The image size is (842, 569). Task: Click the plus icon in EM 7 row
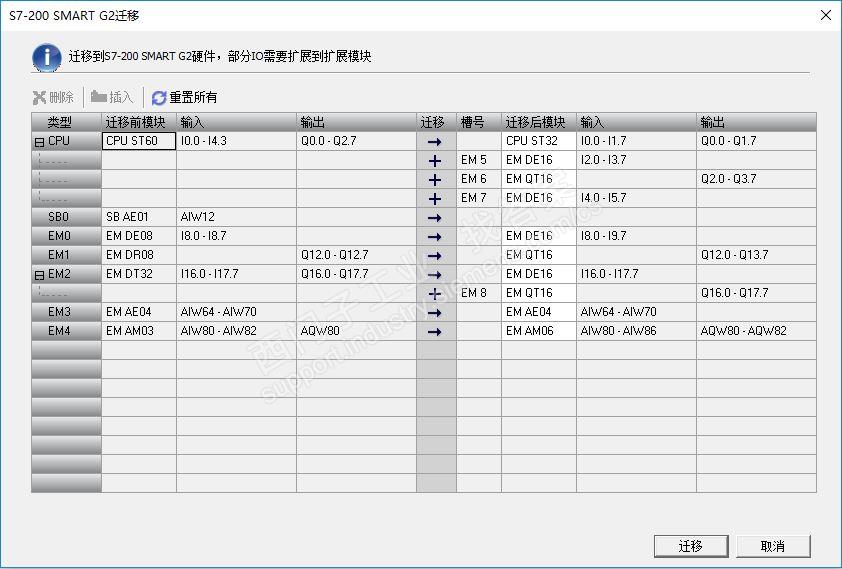435,199
